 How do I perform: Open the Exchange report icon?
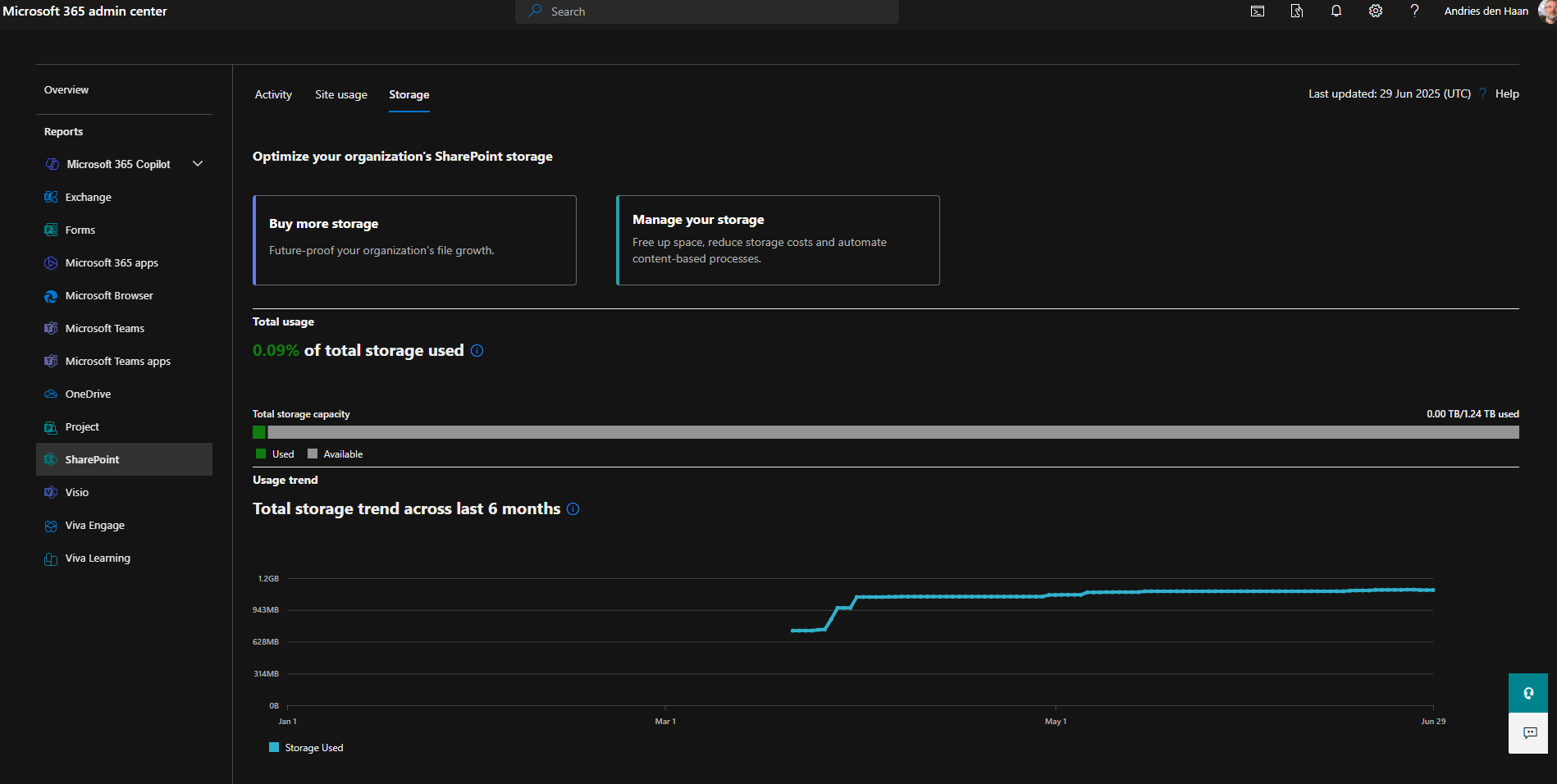51,197
